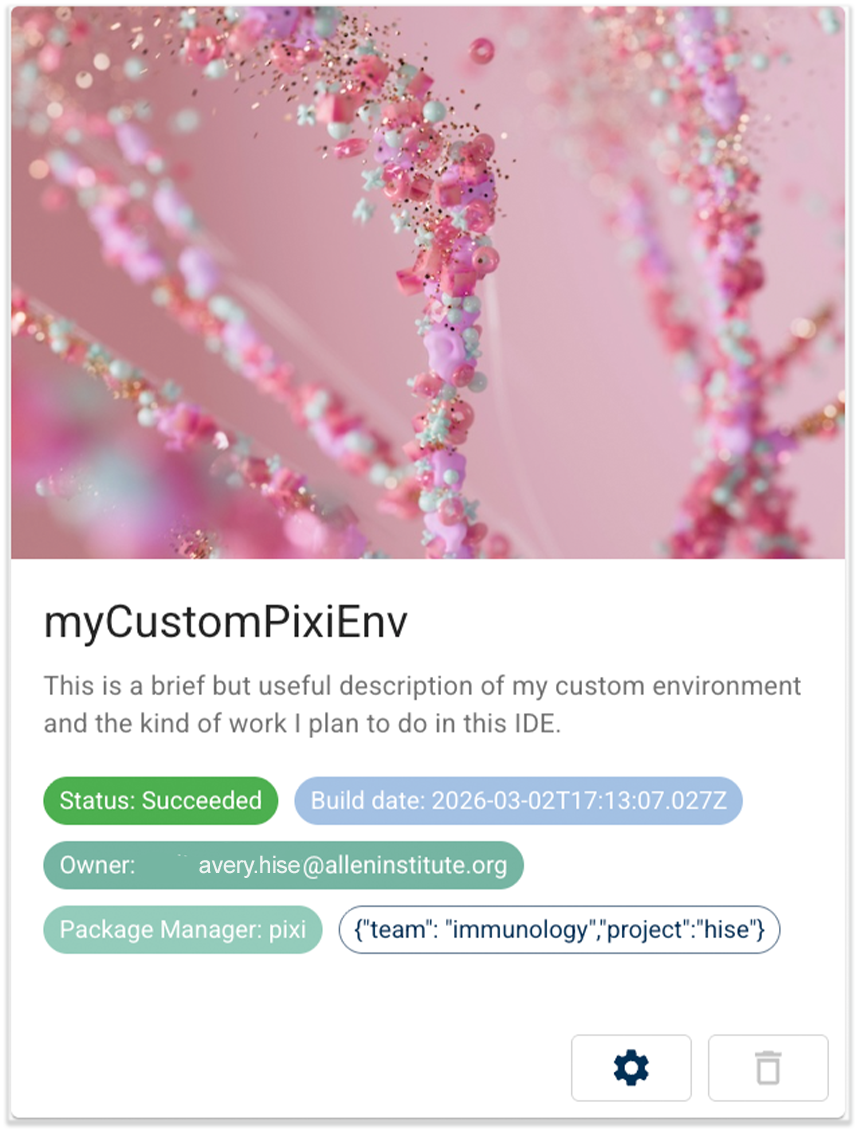
Task: Click the "Owner:" label text
Action: pyautogui.click(x=97, y=865)
